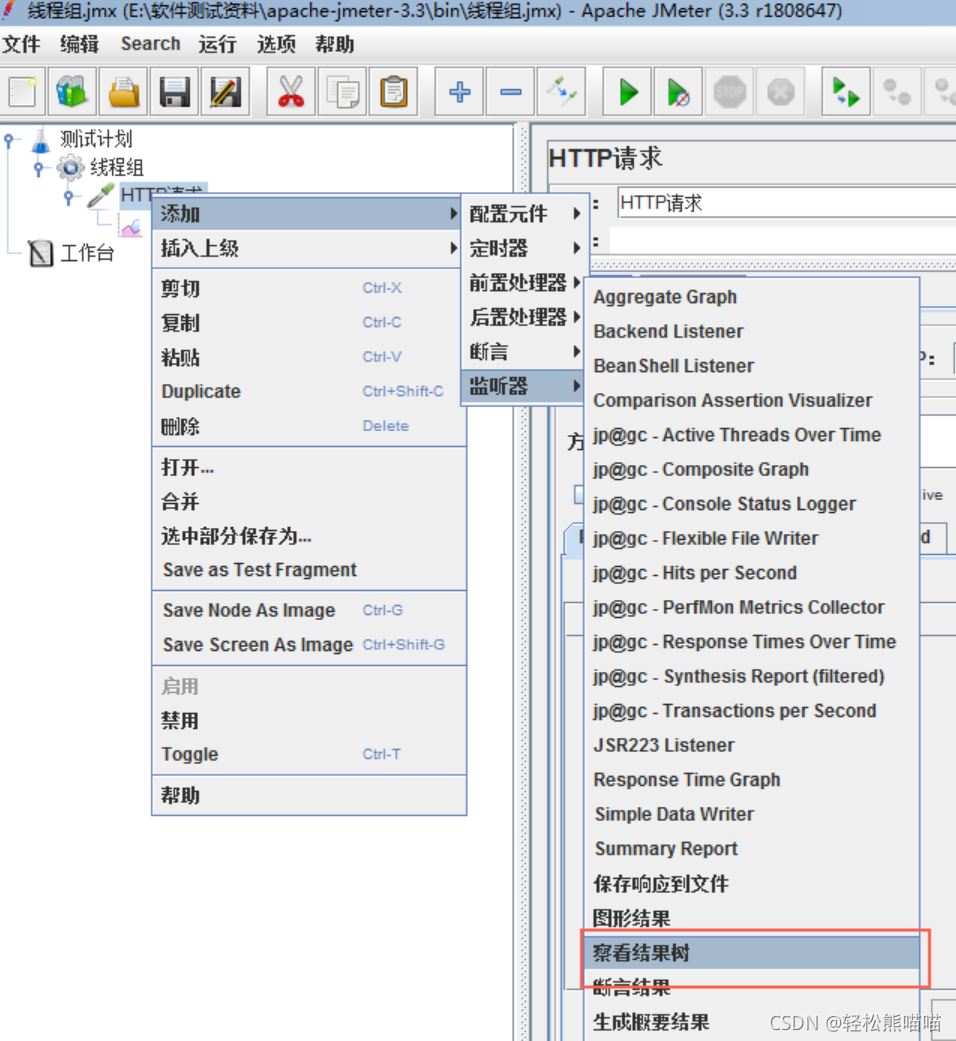Open the 运行 menu

(217, 44)
